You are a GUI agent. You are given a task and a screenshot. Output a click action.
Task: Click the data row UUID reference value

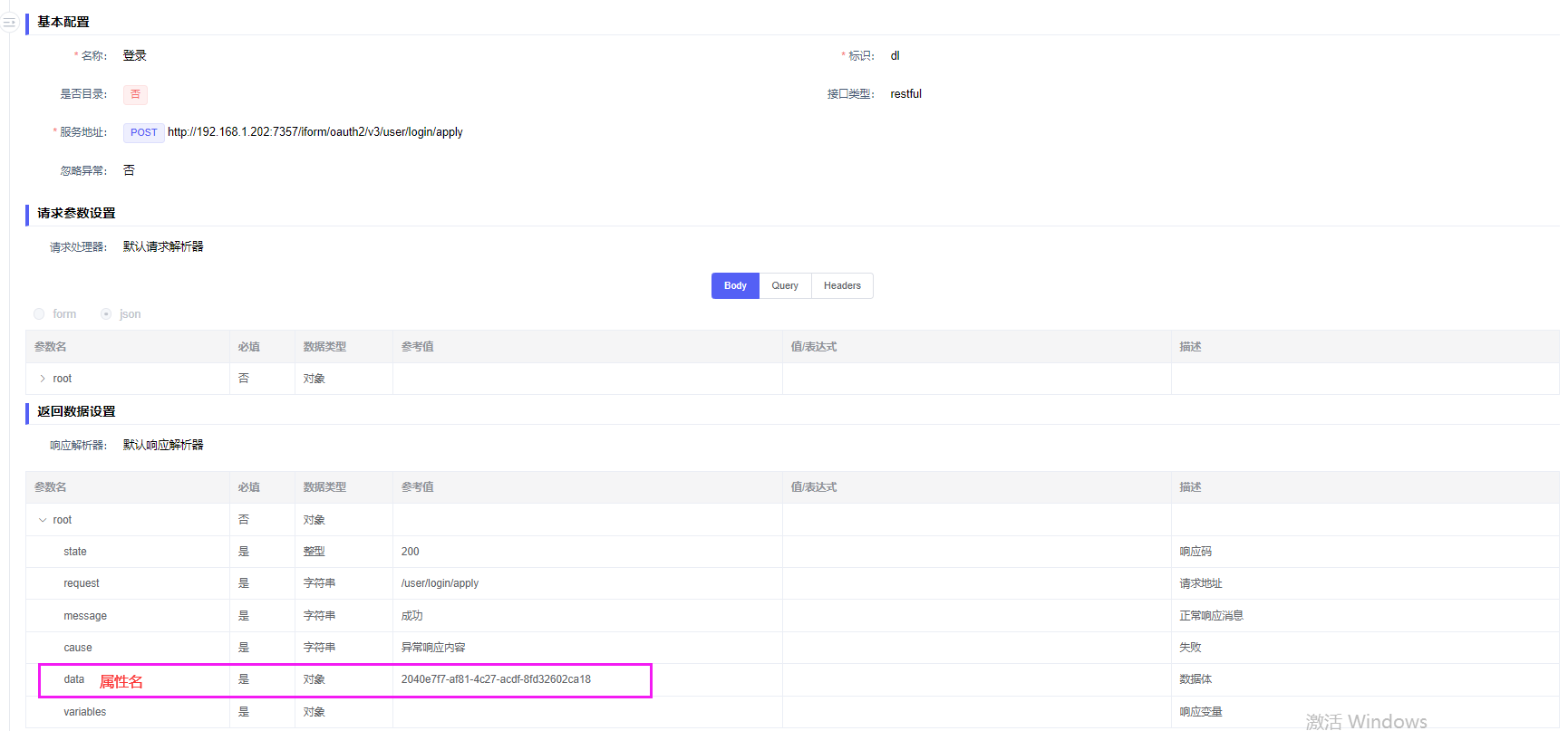496,679
